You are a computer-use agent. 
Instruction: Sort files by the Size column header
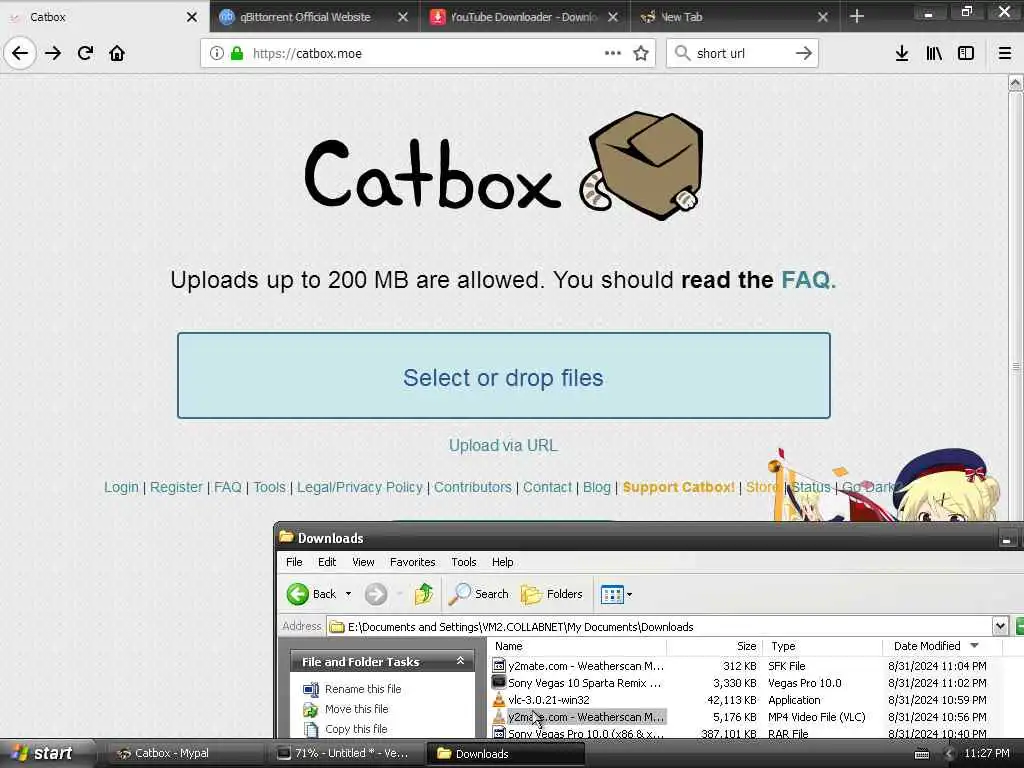point(714,646)
